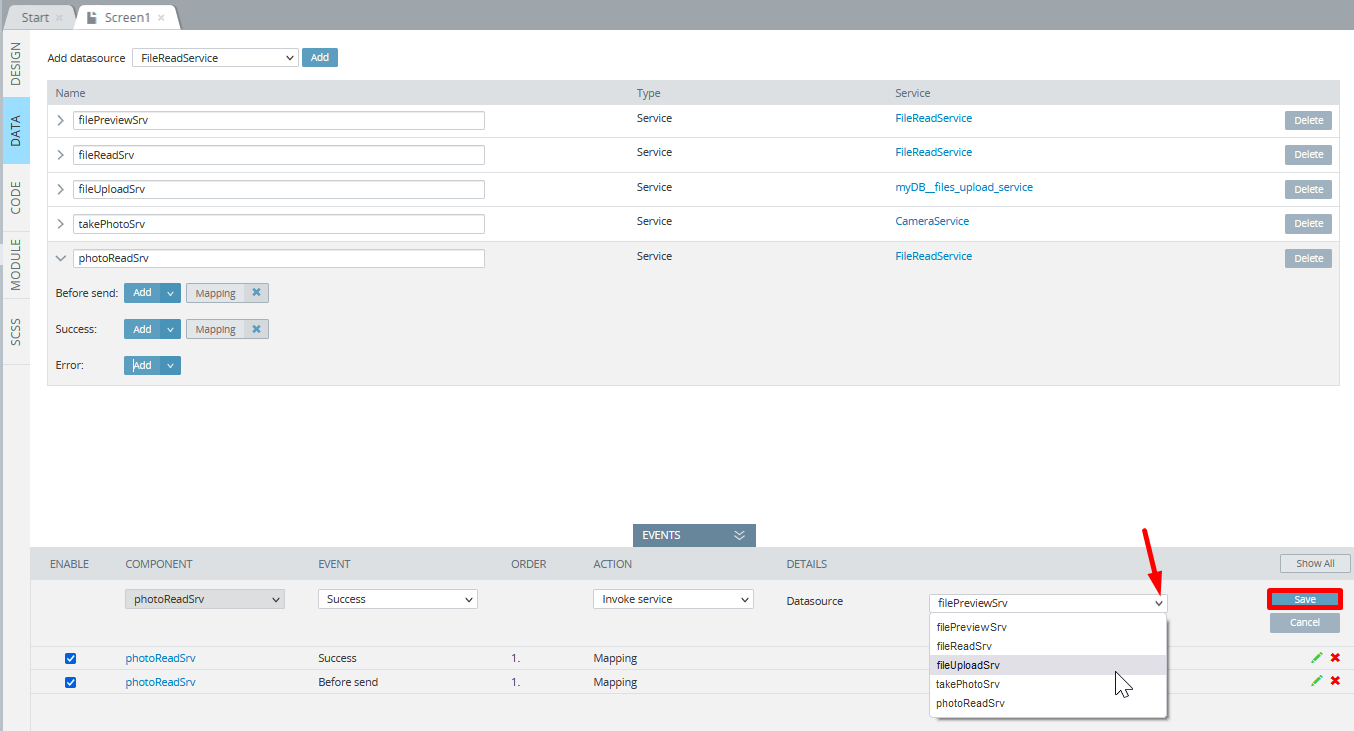Delete the takePhotoSrv datasource
This screenshot has height=731, width=1354.
(1308, 224)
